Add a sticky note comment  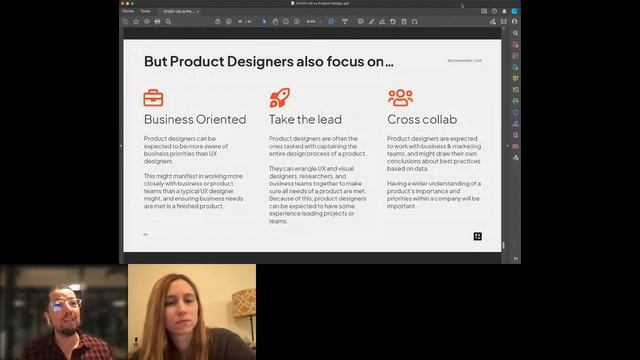360,21
